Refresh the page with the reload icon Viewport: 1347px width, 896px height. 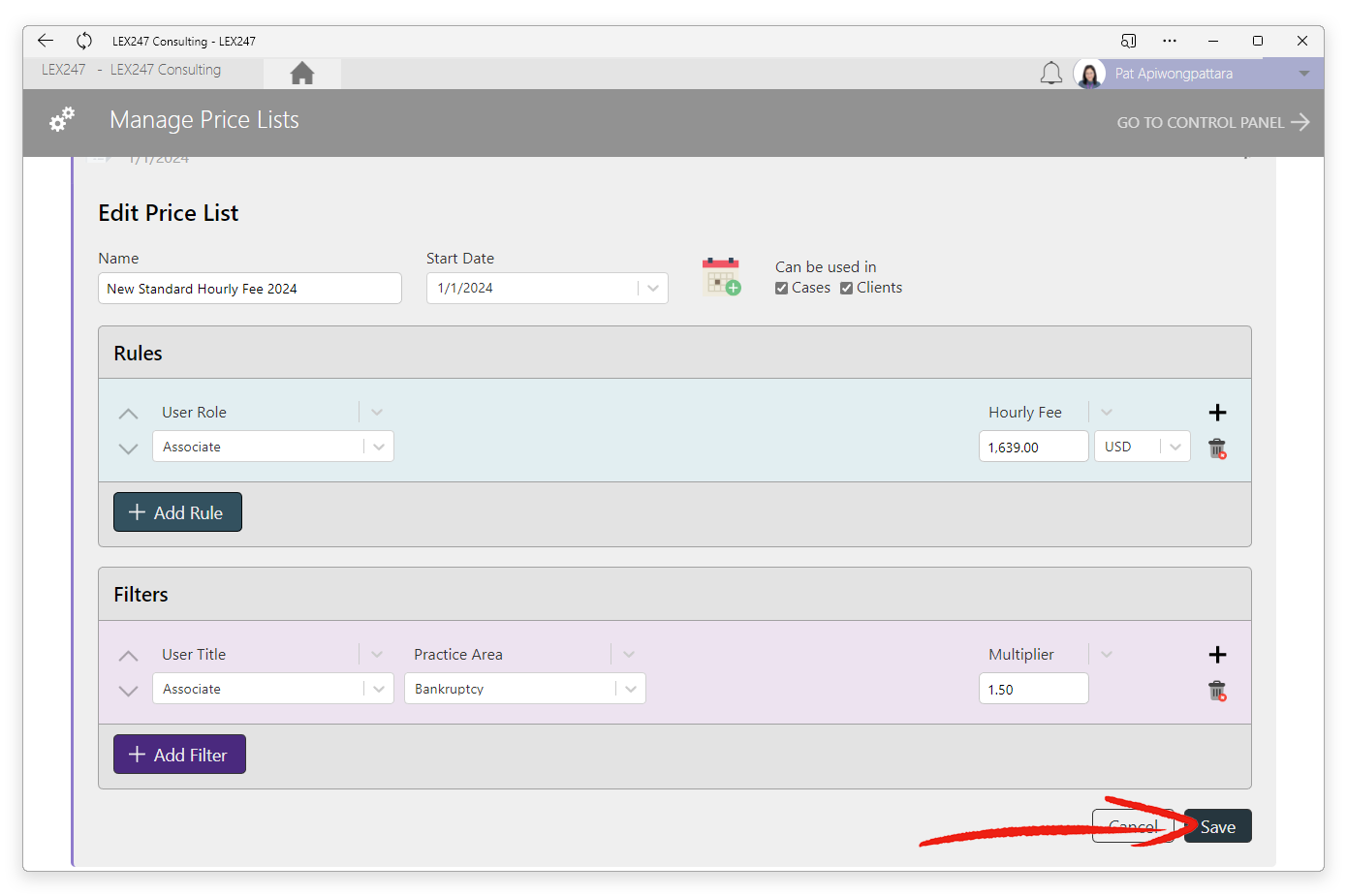84,41
